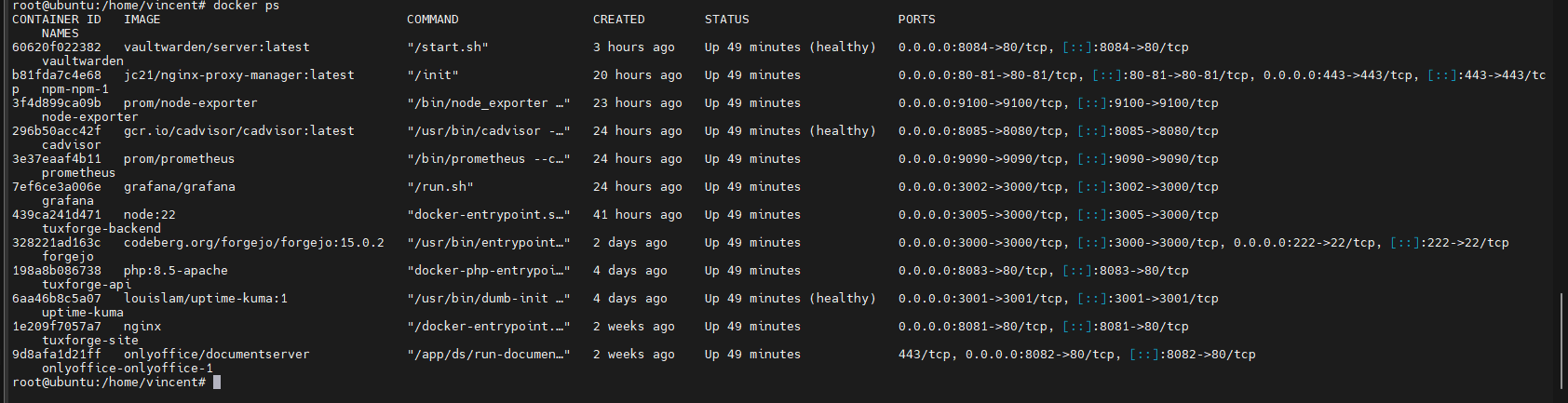Select the php:8.5-apache image text
Viewport: 1568px width, 403px height.
[176, 271]
